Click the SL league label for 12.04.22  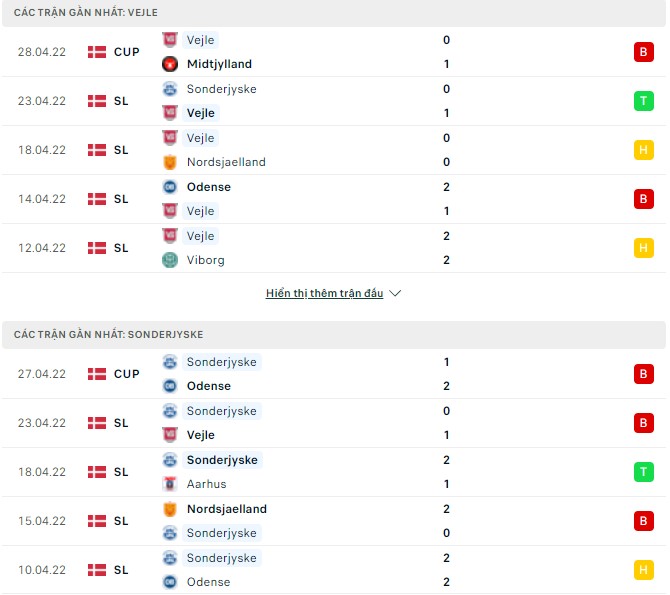tap(121, 248)
